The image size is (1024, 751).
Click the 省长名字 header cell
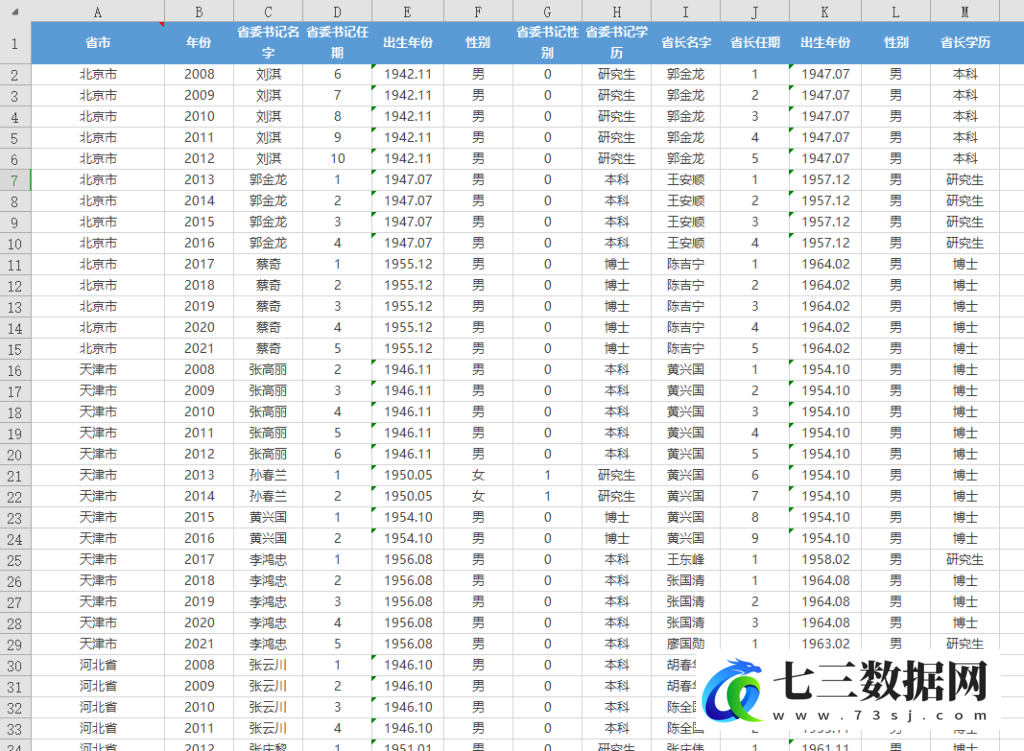(686, 43)
